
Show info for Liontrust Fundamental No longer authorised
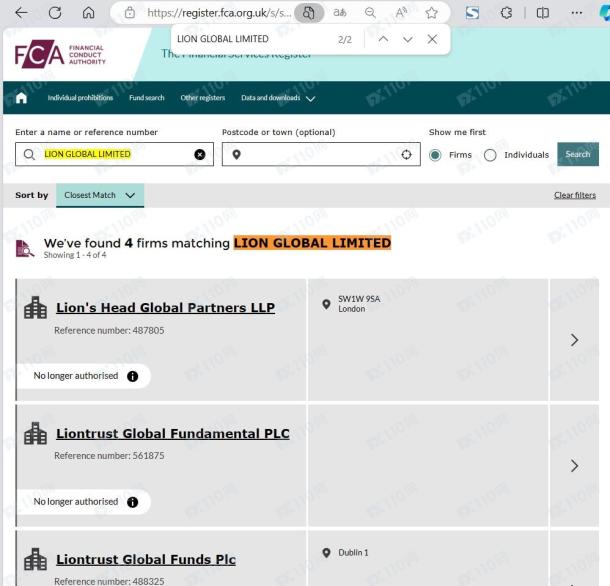point(133,502)
